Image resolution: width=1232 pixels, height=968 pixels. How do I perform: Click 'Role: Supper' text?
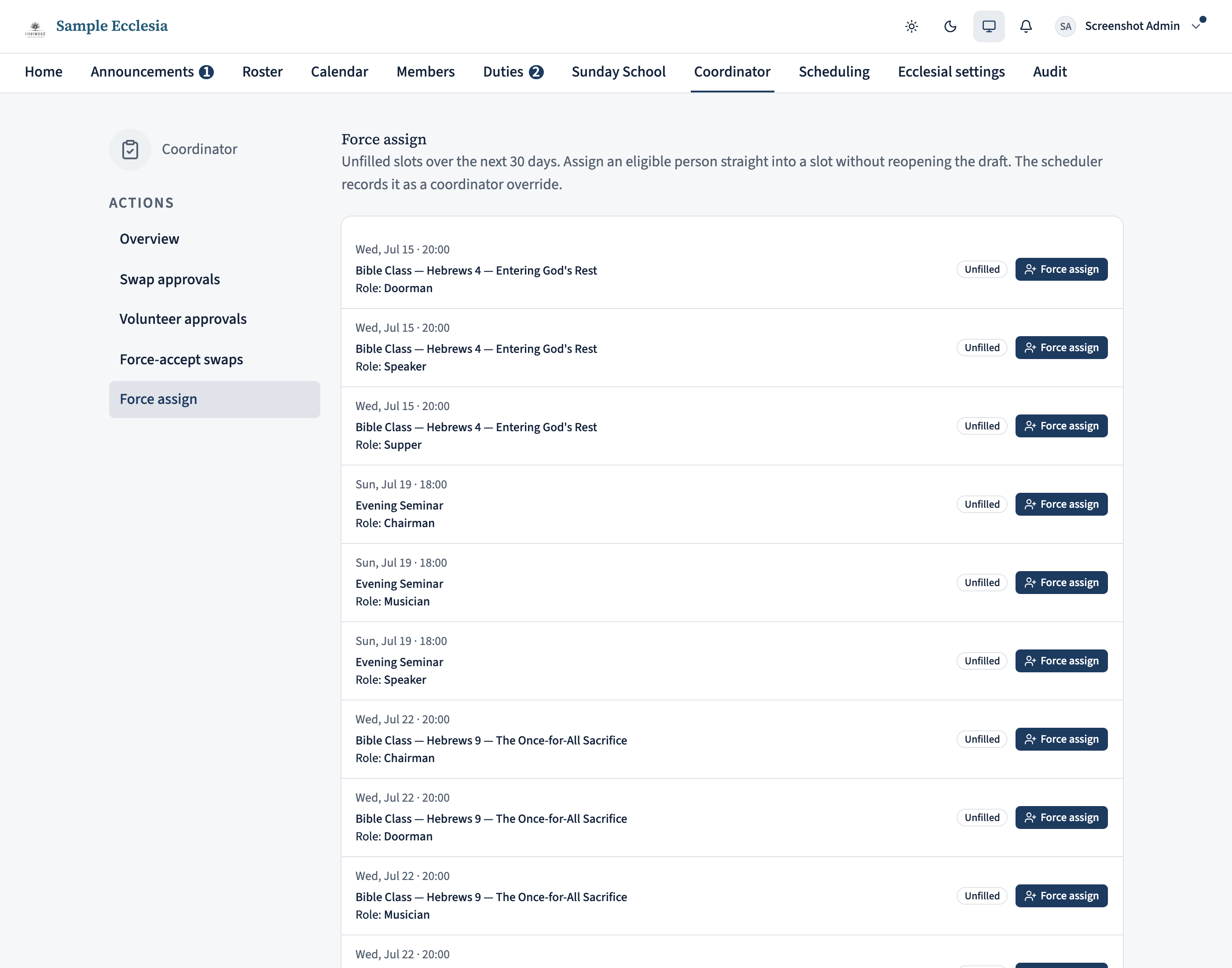click(x=388, y=445)
